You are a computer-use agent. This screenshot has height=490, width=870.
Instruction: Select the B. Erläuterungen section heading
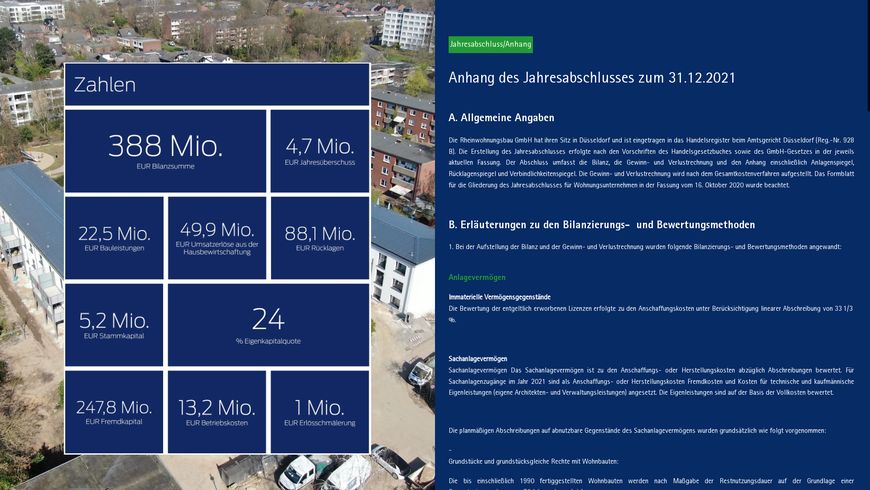click(x=602, y=225)
